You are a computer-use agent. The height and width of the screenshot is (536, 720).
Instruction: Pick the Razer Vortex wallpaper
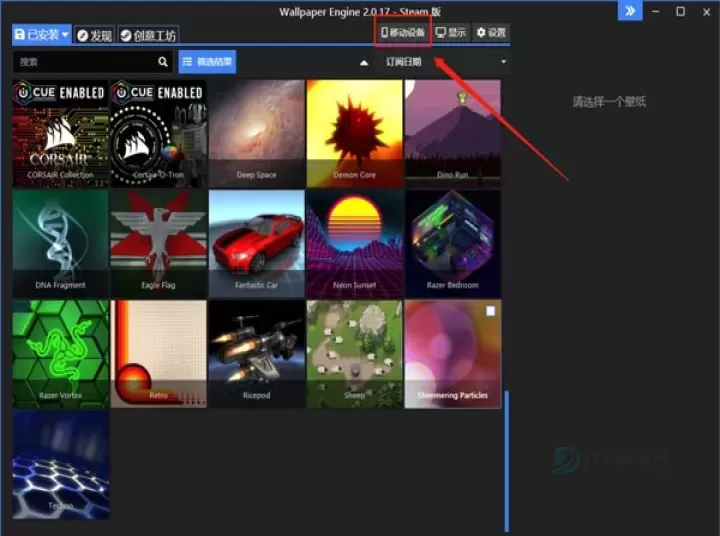click(x=60, y=353)
